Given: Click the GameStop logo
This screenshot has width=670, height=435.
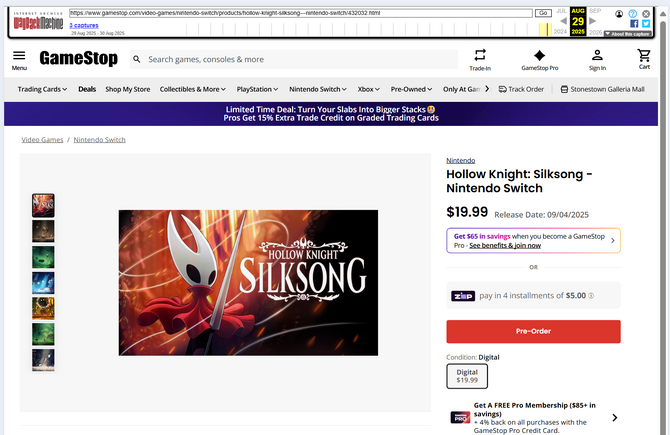Looking at the screenshot, I should [79, 59].
